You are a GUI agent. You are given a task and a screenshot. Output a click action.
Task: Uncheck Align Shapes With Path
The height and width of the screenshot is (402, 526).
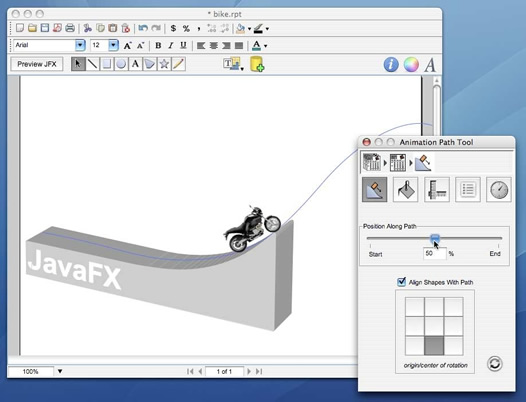pyautogui.click(x=401, y=282)
